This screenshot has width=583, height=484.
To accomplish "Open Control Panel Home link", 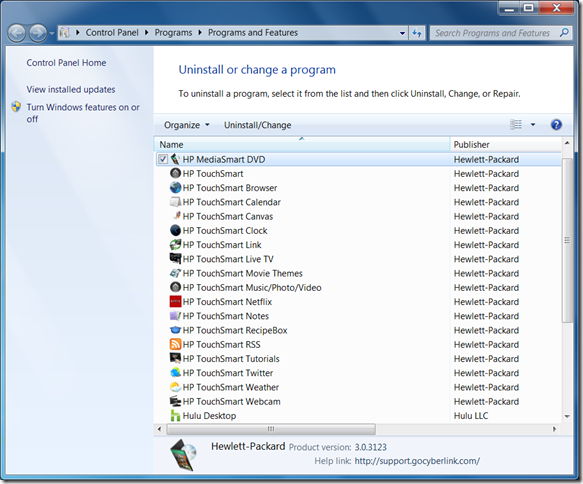I will pos(66,63).
